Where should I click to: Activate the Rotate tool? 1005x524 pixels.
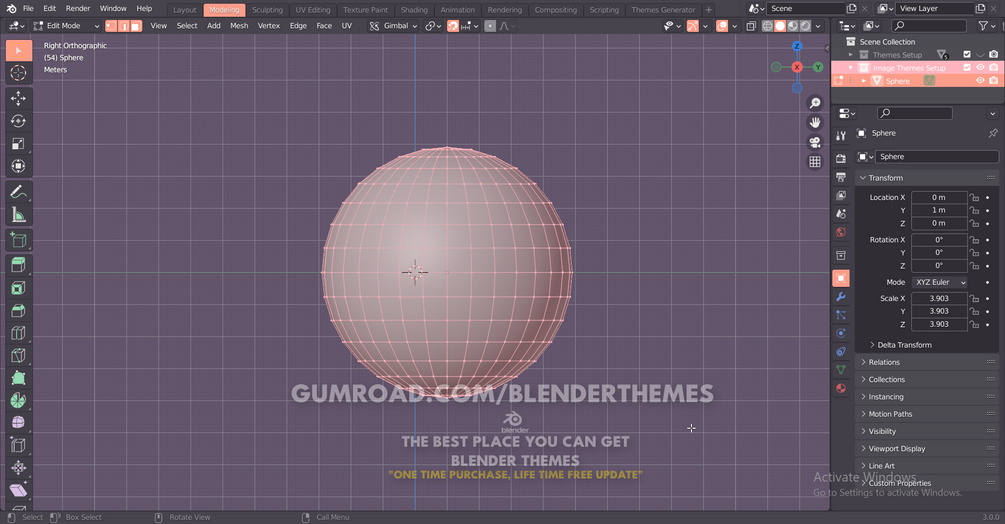19,121
